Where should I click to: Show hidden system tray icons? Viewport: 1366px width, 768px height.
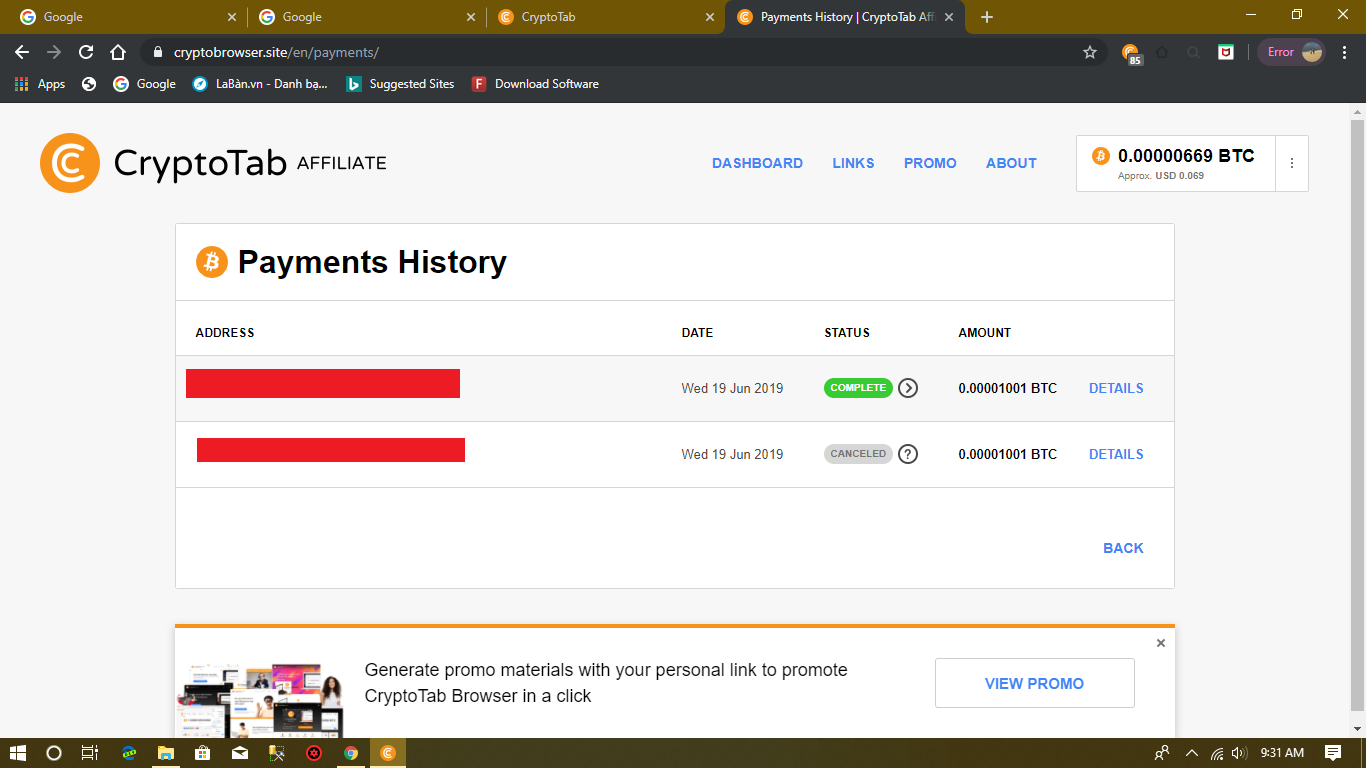pos(1191,753)
